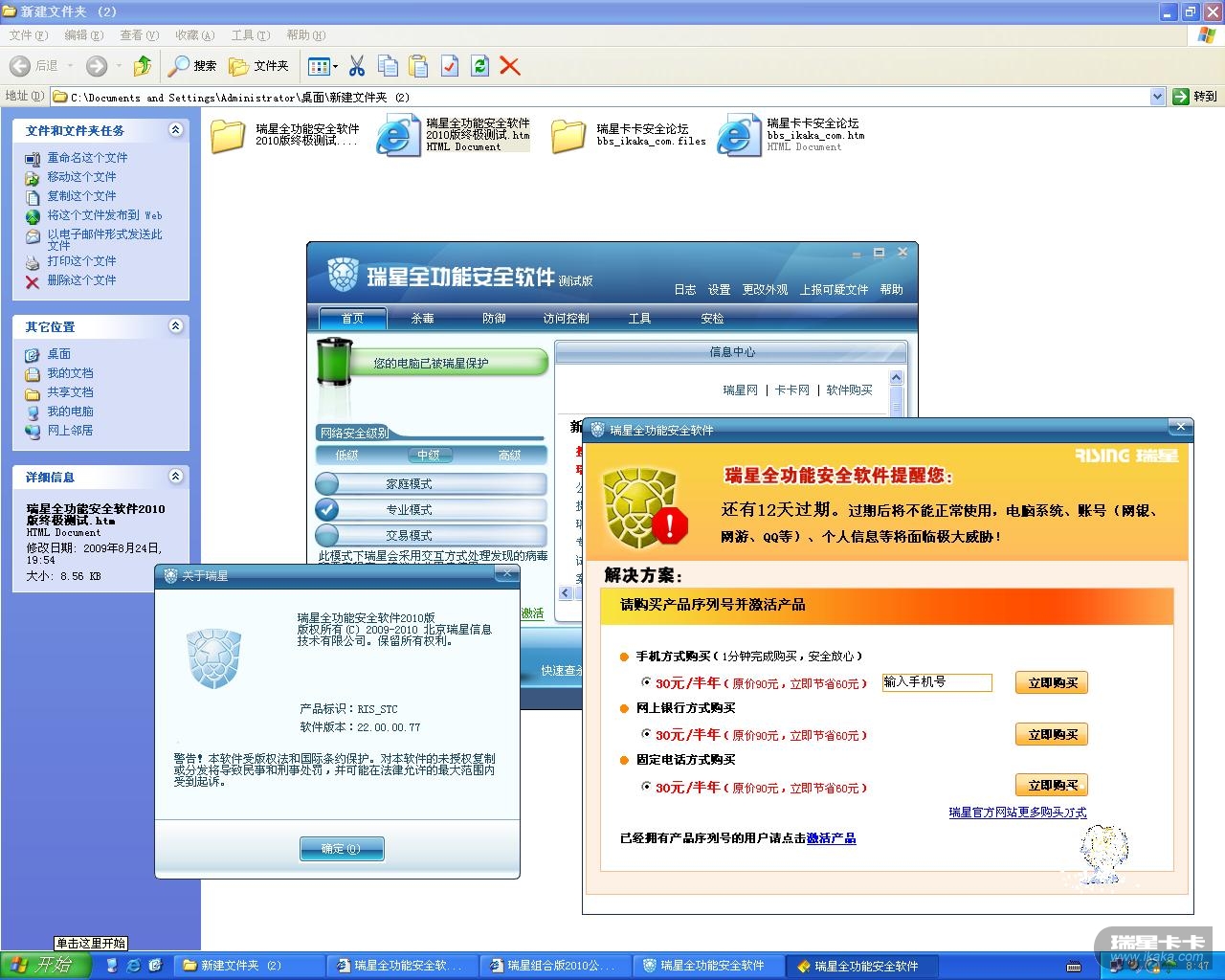Image resolution: width=1225 pixels, height=980 pixels.
Task: Switch to the 杀毒 tab in Rising
Action: (423, 318)
